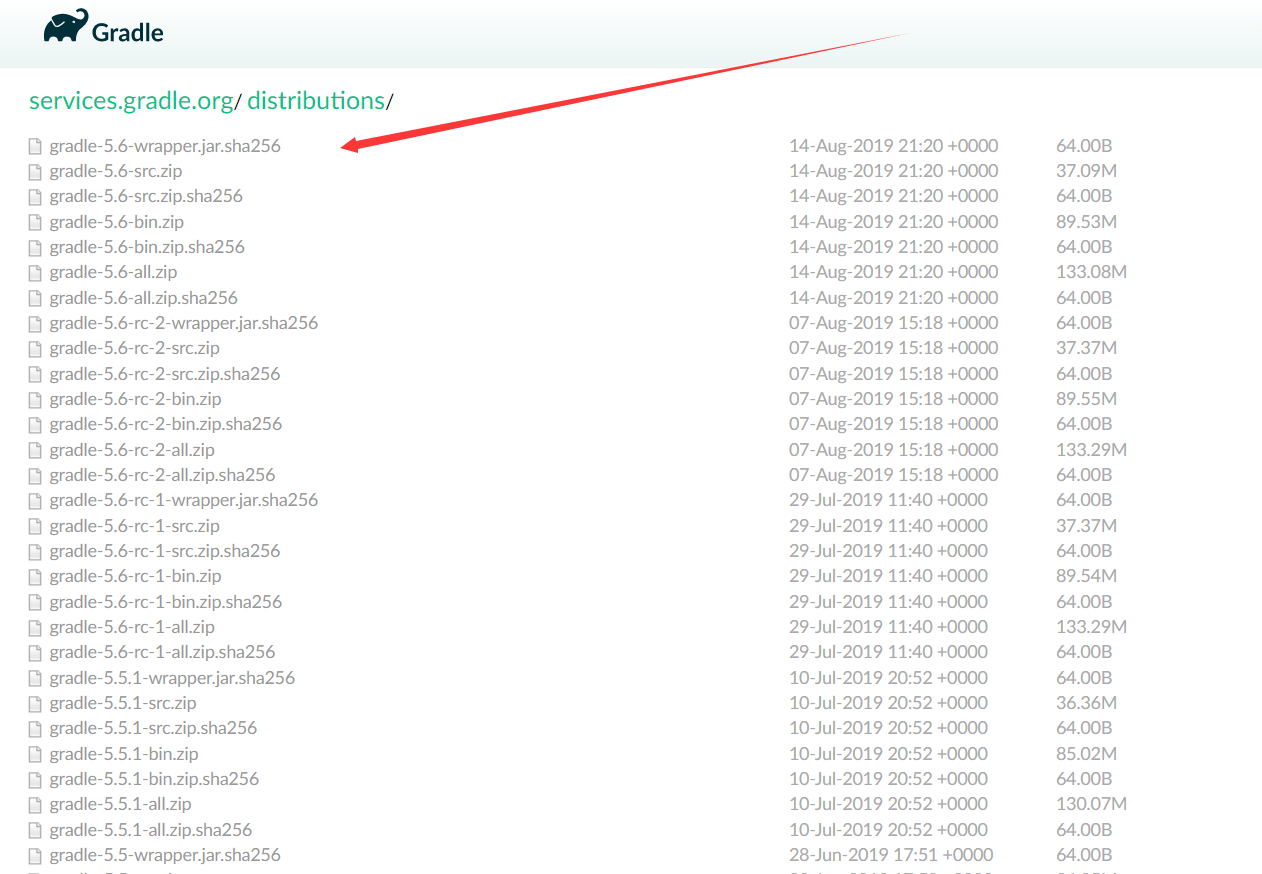Open the gradle-5.6-rc-2-wrapper.jar.sha256 link

point(184,323)
